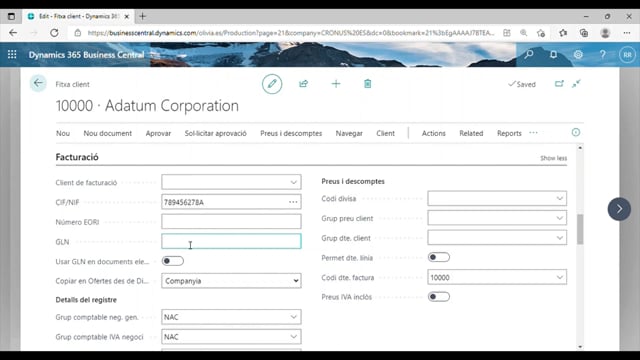The height and width of the screenshot is (360, 640).
Task: Open the settings gear in the header
Action: (x=578, y=54)
